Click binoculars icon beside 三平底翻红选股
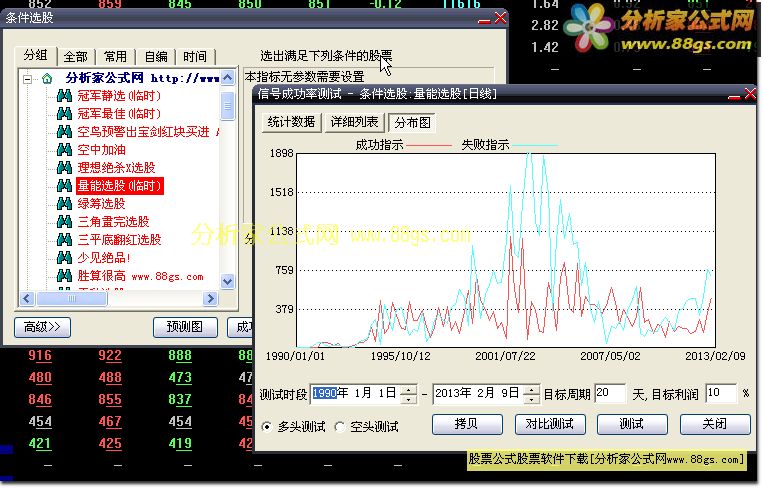The width and height of the screenshot is (763, 488). 64,239
